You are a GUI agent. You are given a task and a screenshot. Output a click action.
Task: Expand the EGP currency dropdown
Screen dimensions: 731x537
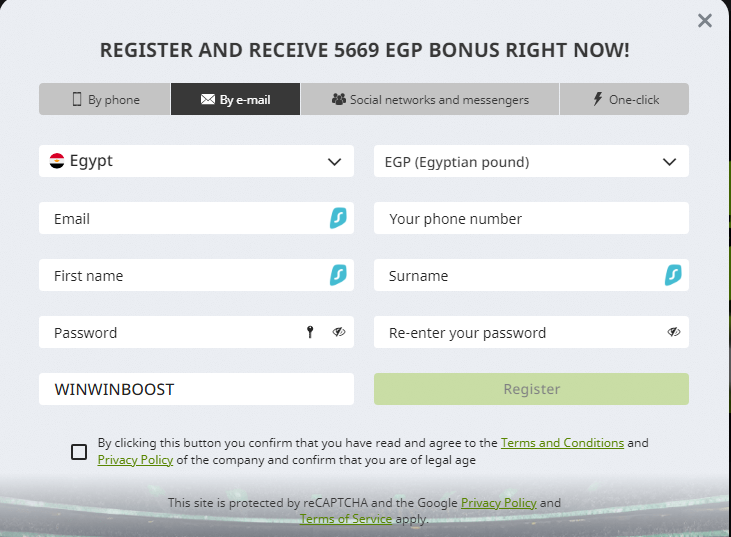(531, 161)
